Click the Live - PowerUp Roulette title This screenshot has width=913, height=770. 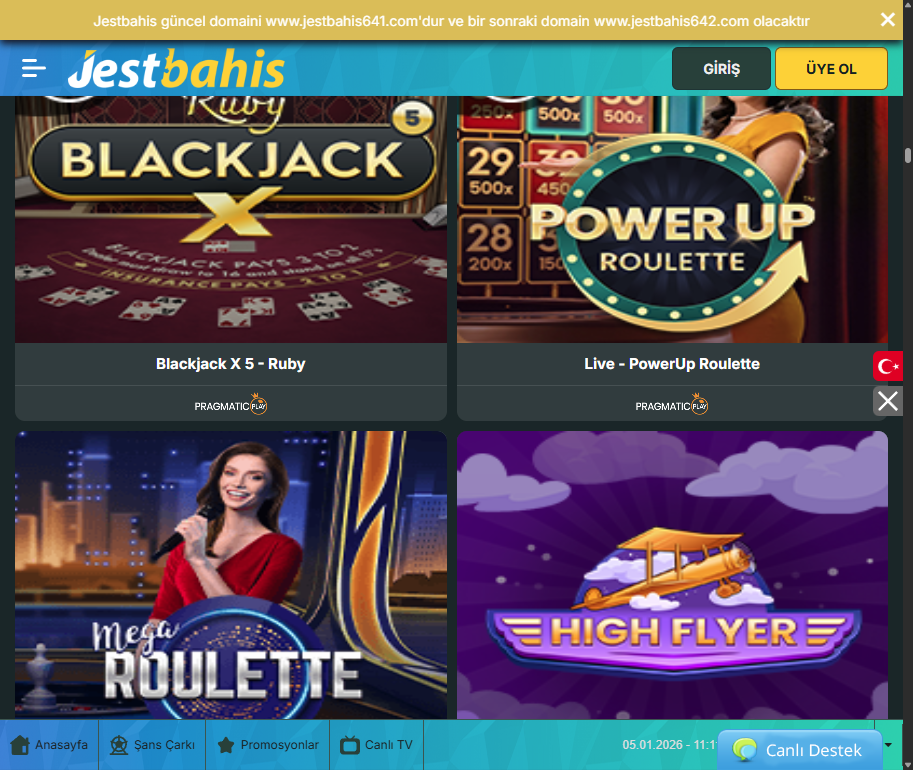coord(672,364)
